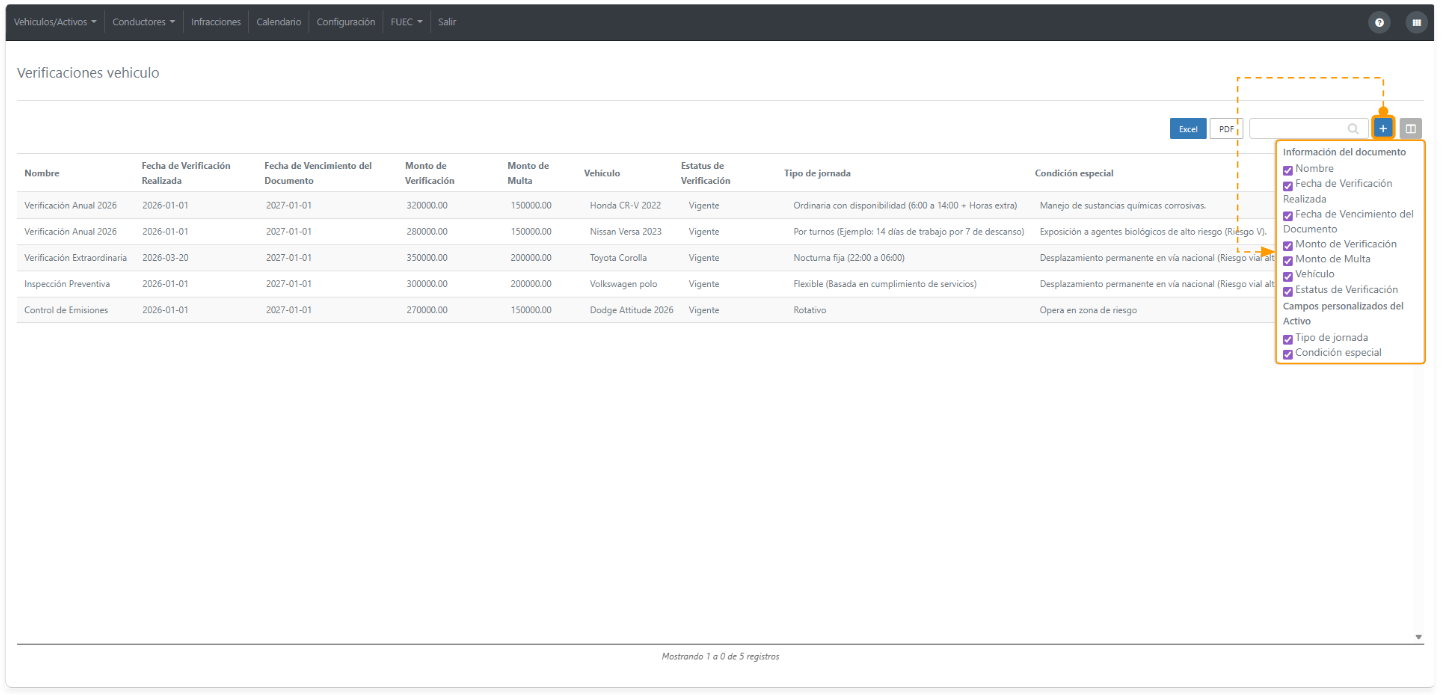Sort by Monto de Verificación column header
Screen dimensions: 1442x695
430,173
